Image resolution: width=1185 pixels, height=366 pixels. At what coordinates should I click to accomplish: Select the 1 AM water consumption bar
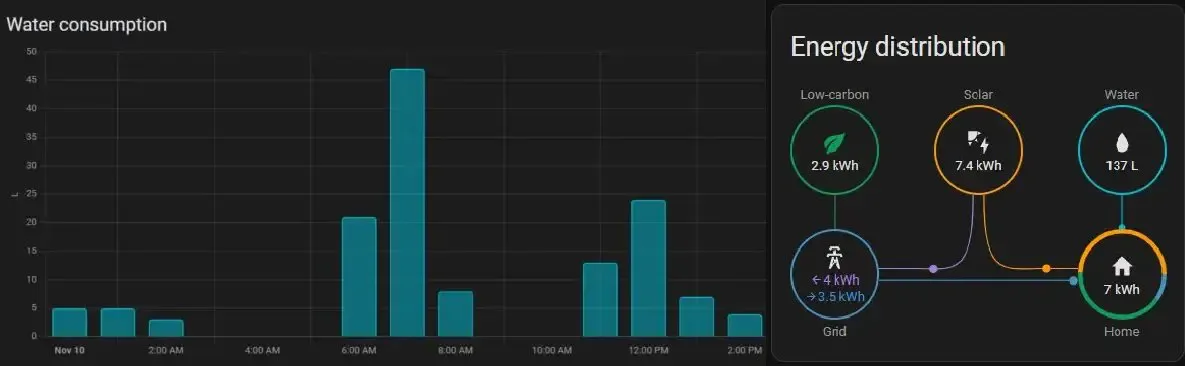tap(118, 322)
